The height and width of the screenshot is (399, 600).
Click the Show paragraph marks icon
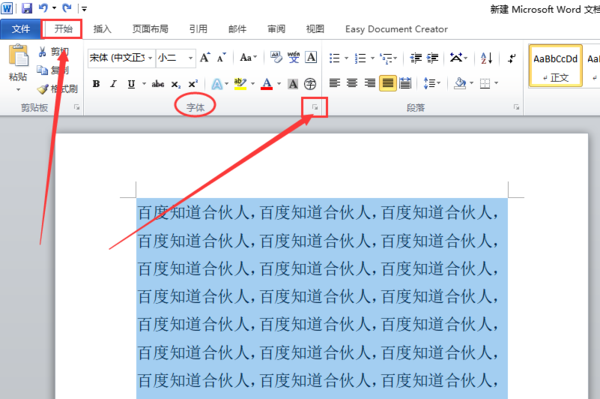[512, 58]
